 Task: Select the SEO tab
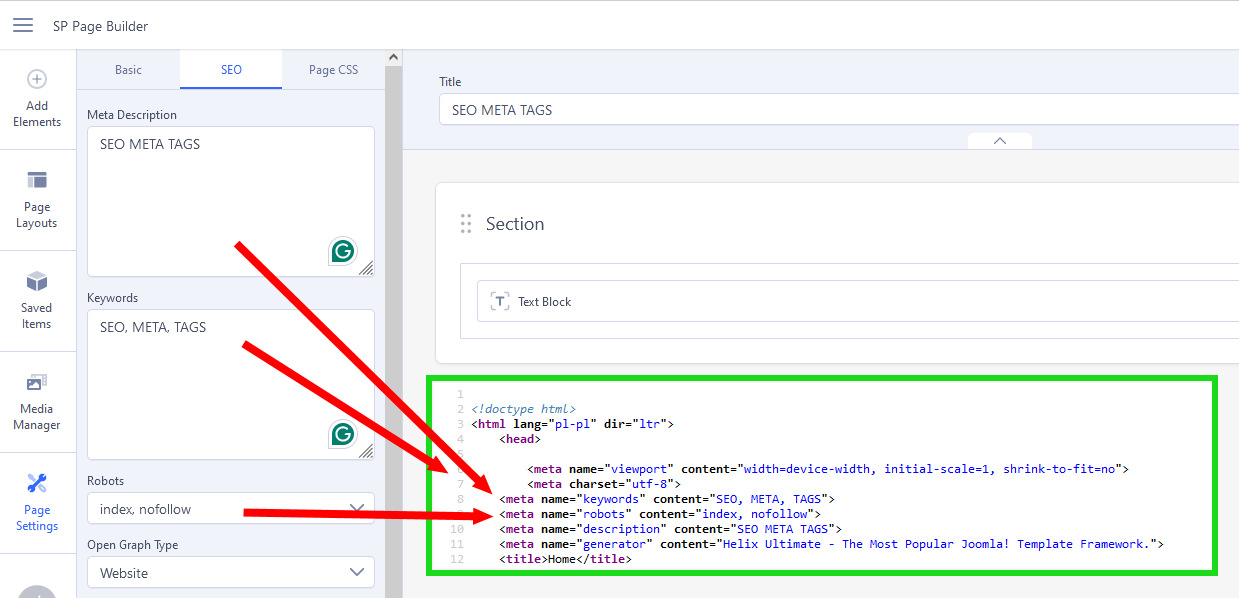(x=231, y=70)
